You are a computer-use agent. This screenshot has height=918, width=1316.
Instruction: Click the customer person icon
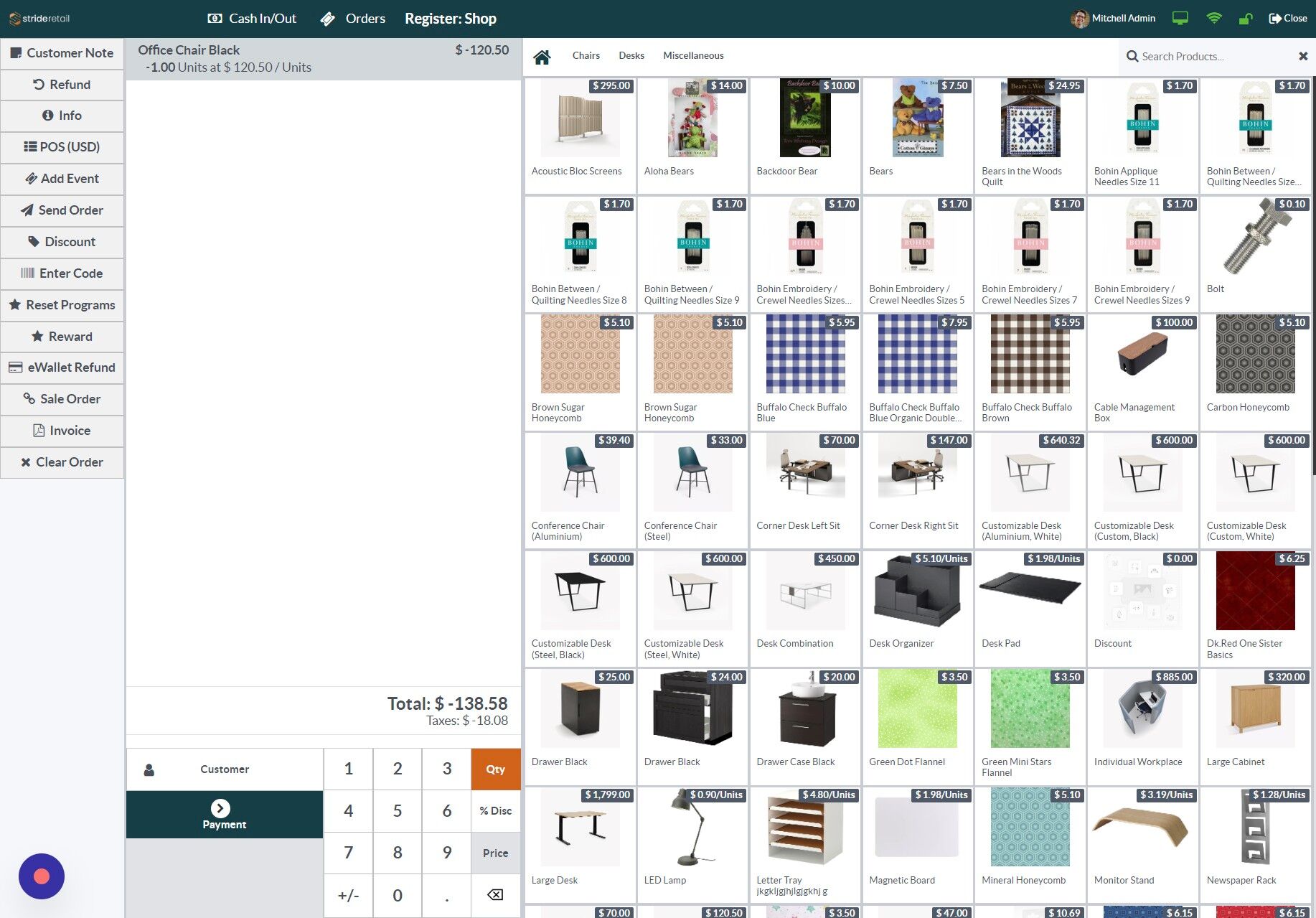pyautogui.click(x=149, y=769)
